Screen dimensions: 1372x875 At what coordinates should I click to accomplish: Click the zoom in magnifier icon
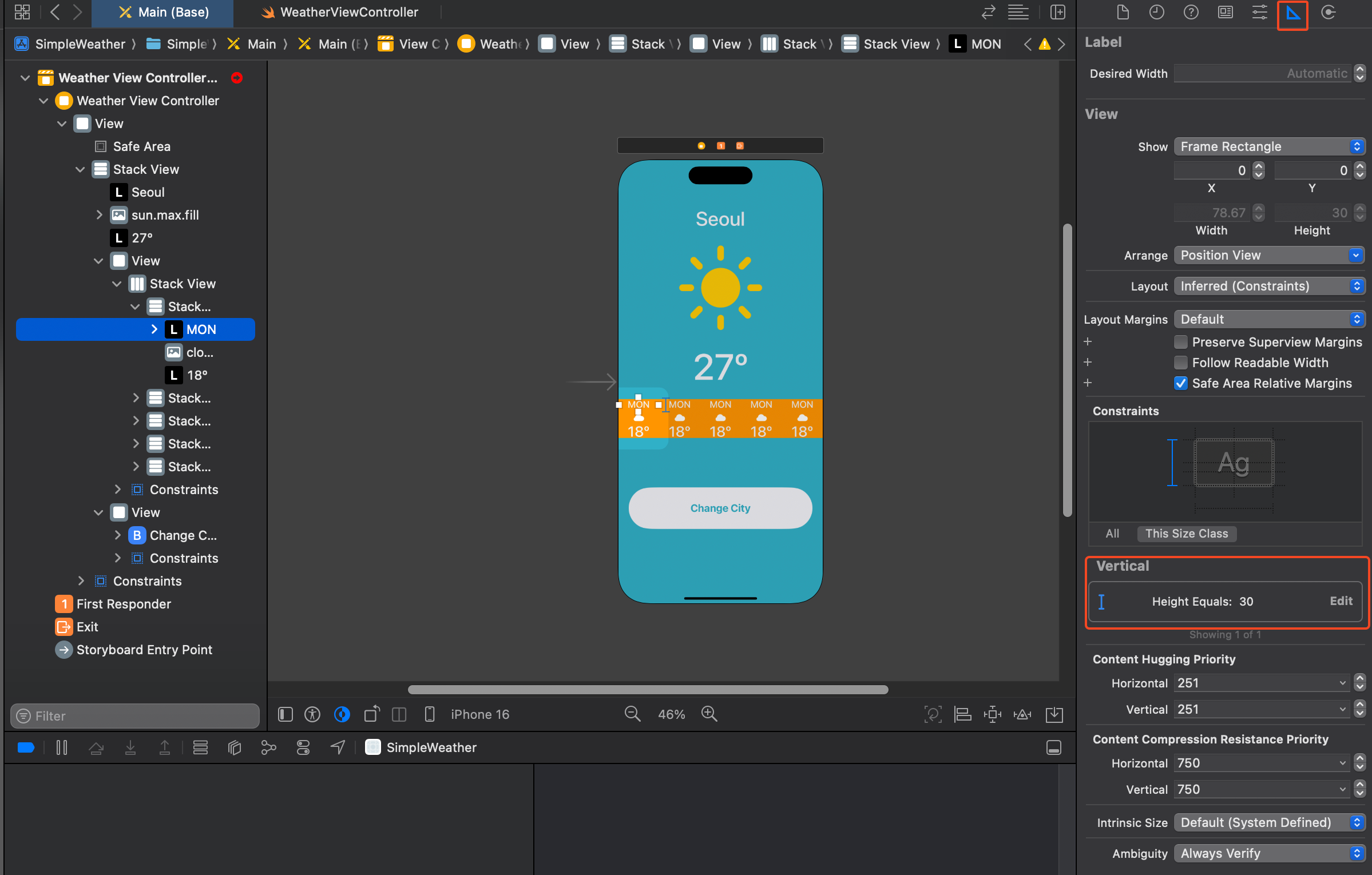[709, 714]
